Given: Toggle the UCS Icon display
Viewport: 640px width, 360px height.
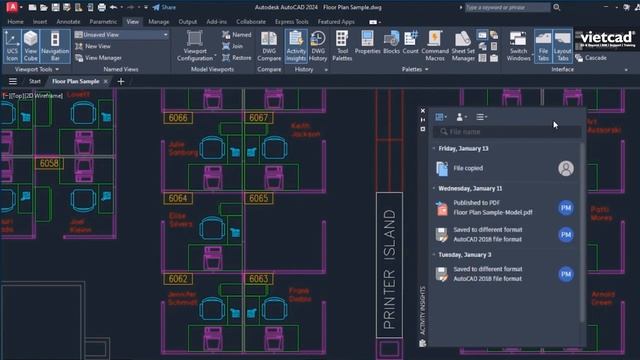Looking at the screenshot, I should tap(12, 46).
